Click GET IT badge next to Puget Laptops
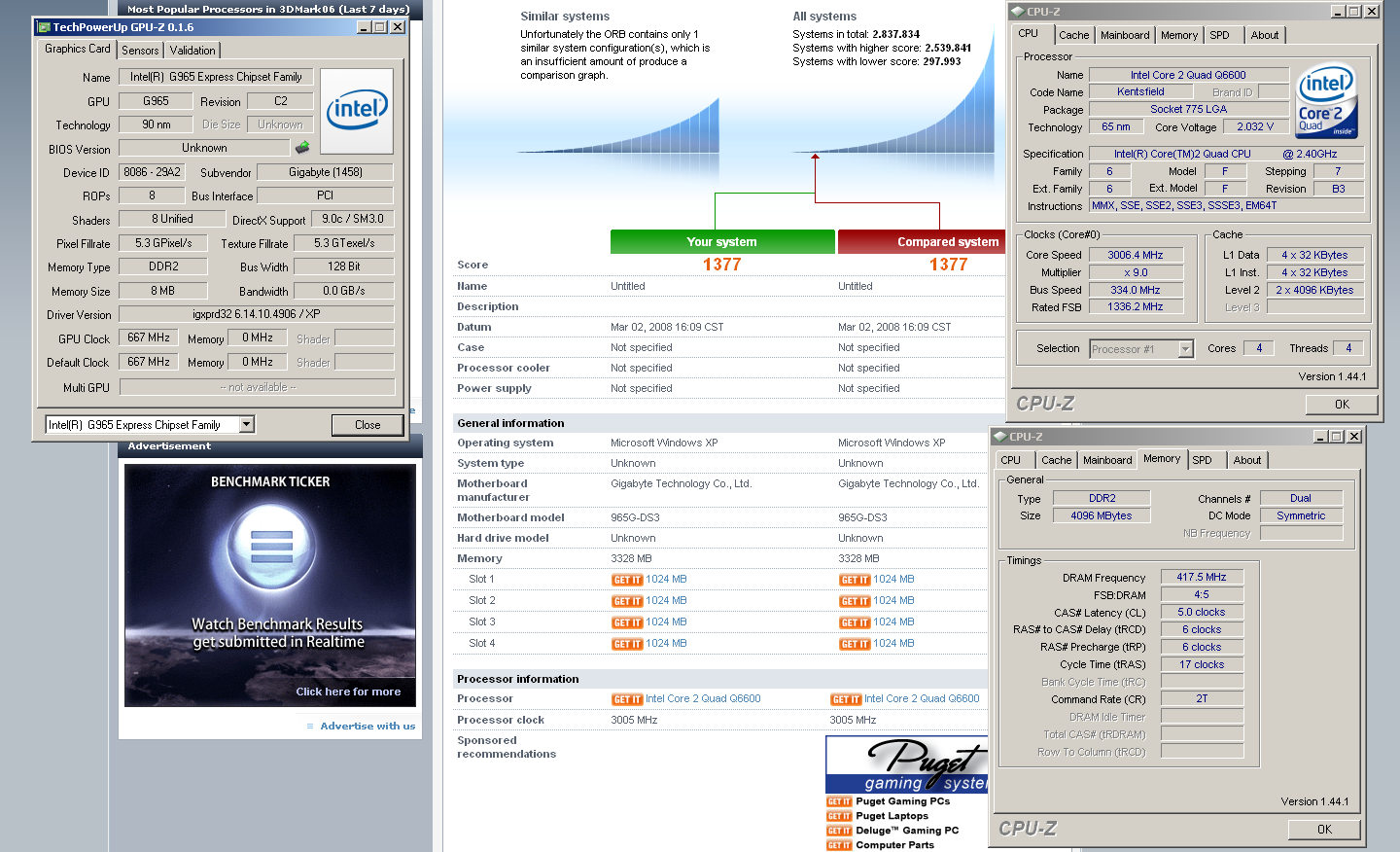Screen dimensions: 1400x852 point(839,816)
